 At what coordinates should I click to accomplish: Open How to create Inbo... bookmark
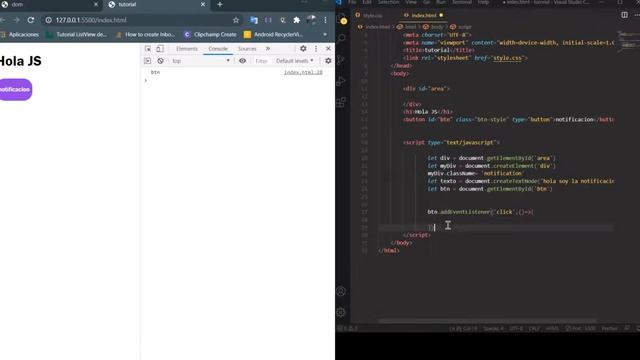pyautogui.click(x=146, y=35)
